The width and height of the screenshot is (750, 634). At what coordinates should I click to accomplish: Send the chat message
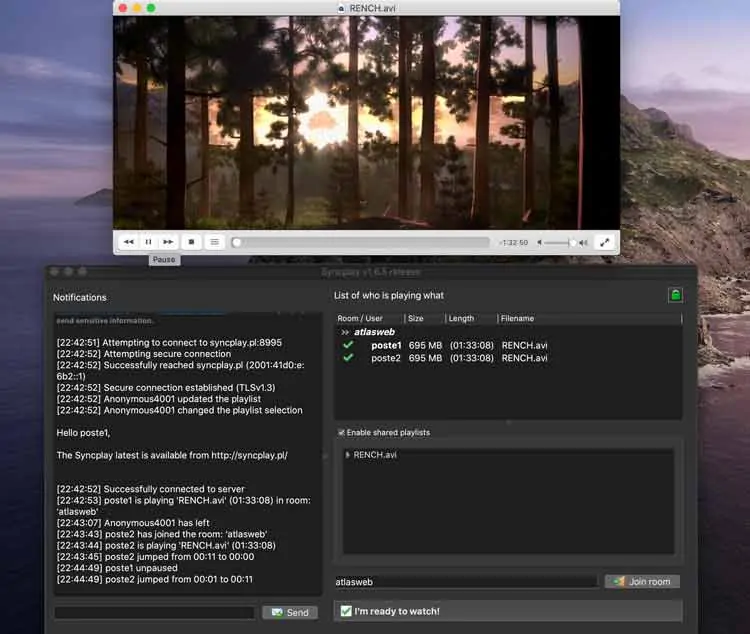(x=290, y=612)
